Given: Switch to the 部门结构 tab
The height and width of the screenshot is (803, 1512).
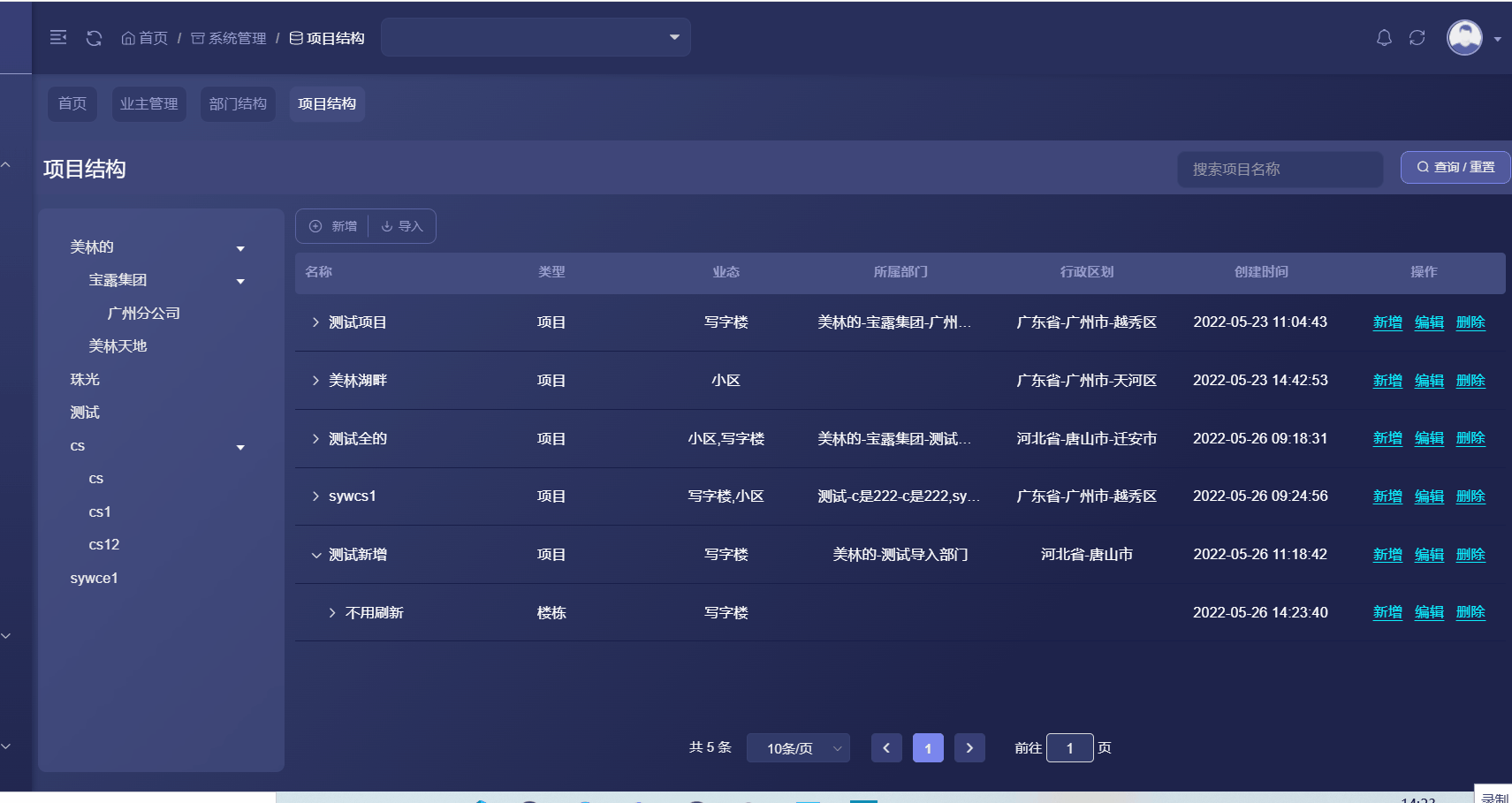Looking at the screenshot, I should [237, 103].
